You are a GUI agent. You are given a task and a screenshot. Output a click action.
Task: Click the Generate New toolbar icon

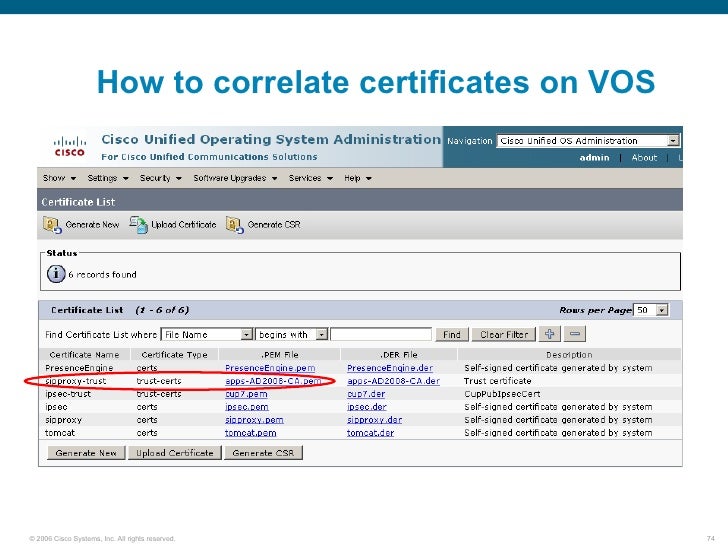point(52,225)
